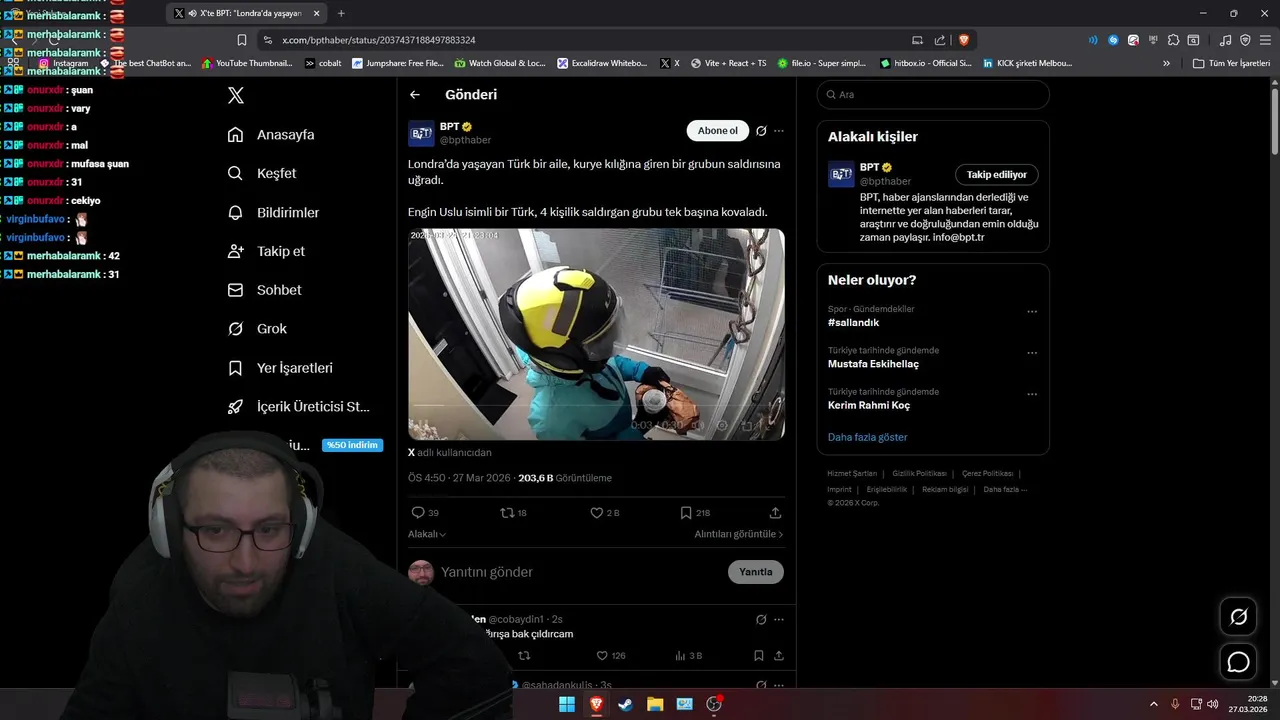
Task: Open the Windows Start menu
Action: [567, 704]
